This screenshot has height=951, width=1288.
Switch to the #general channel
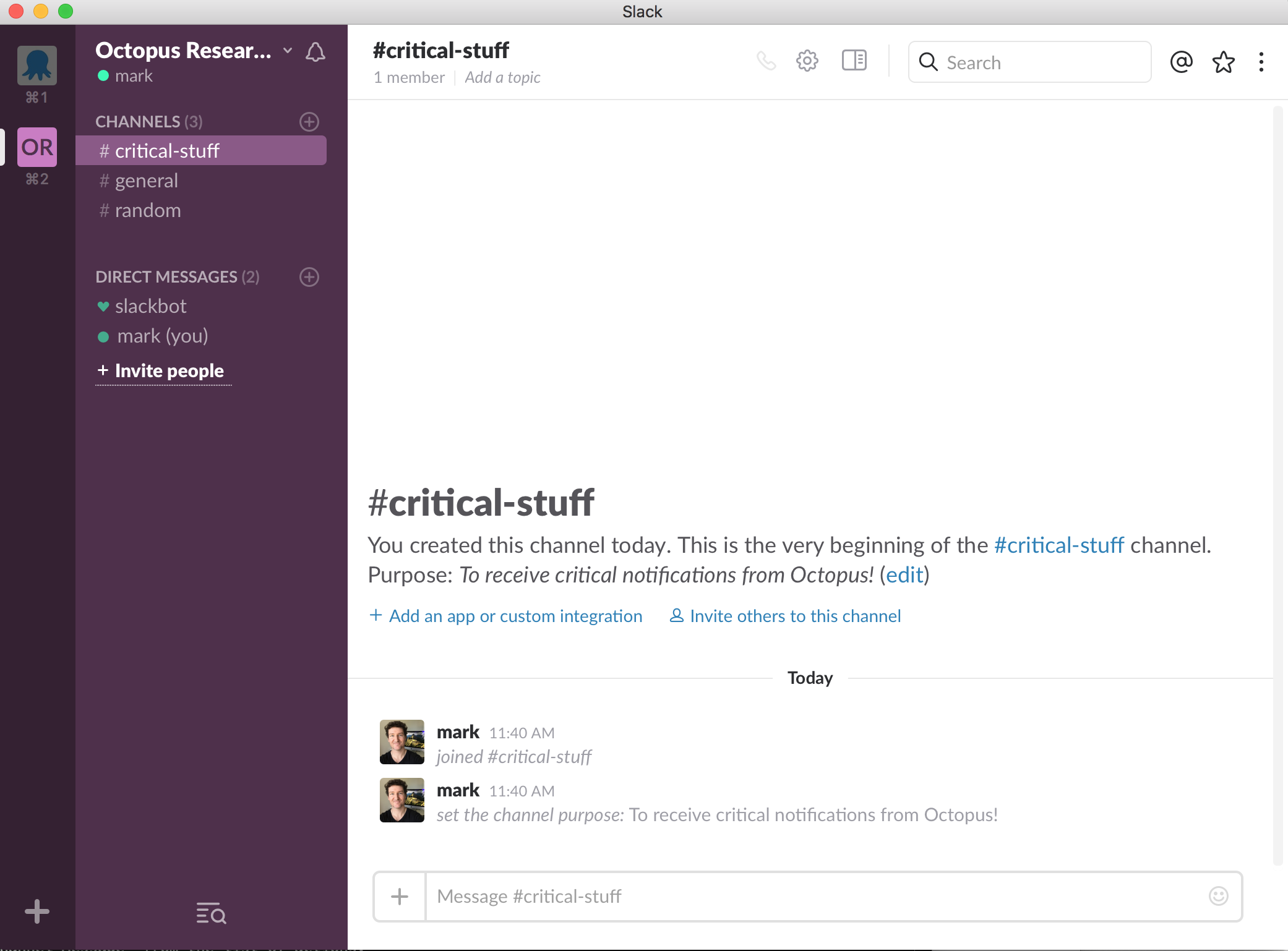[x=145, y=180]
